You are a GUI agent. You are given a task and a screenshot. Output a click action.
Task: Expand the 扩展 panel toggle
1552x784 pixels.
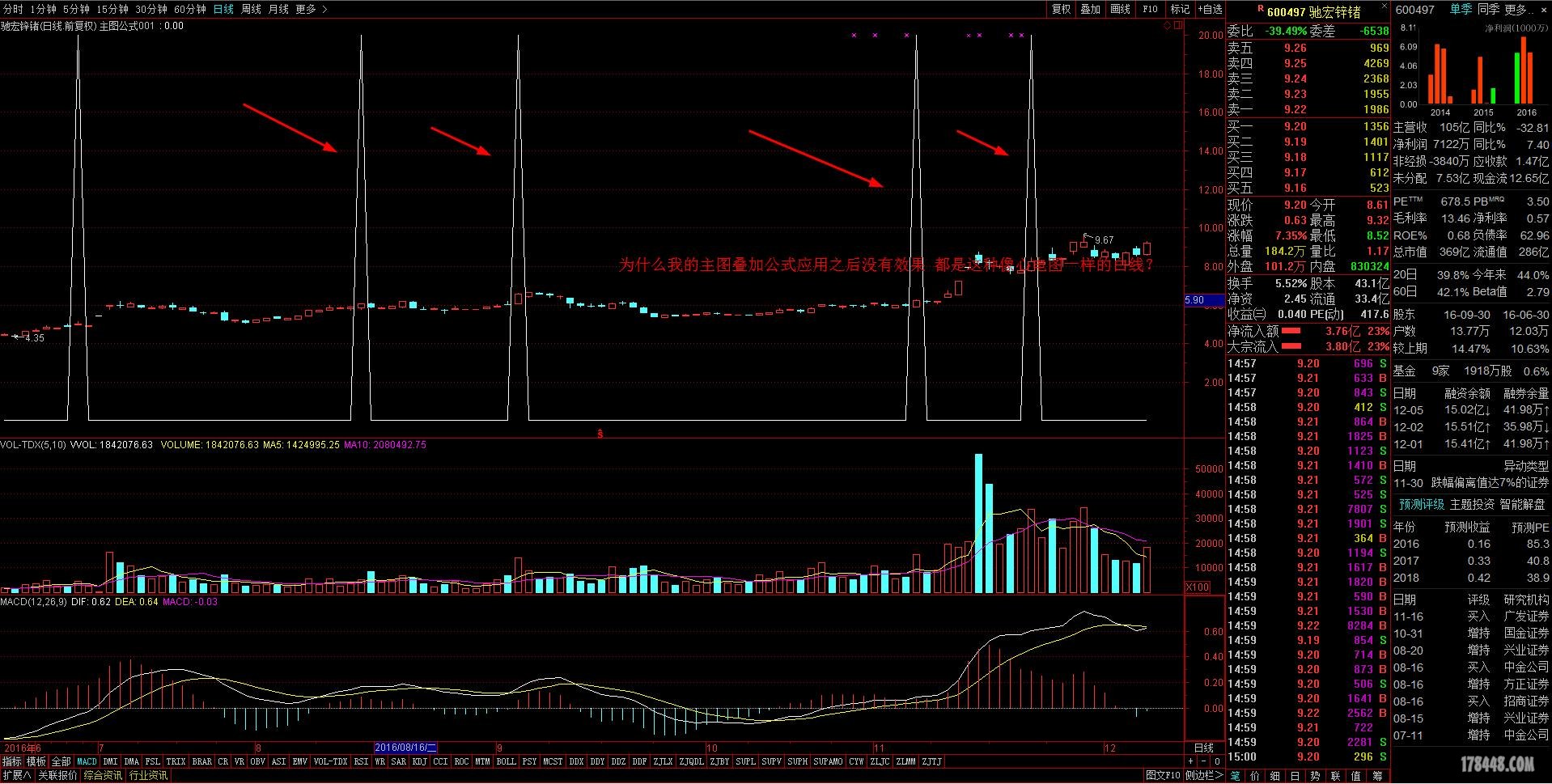point(16,775)
